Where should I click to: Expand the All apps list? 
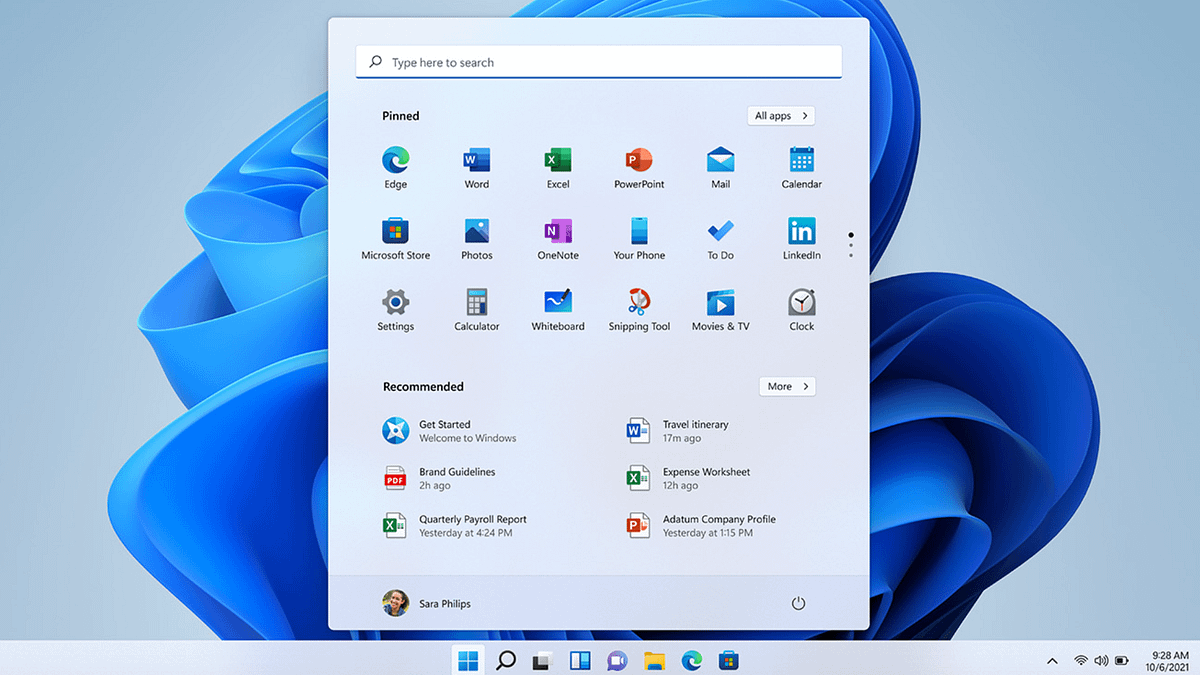[x=780, y=115]
